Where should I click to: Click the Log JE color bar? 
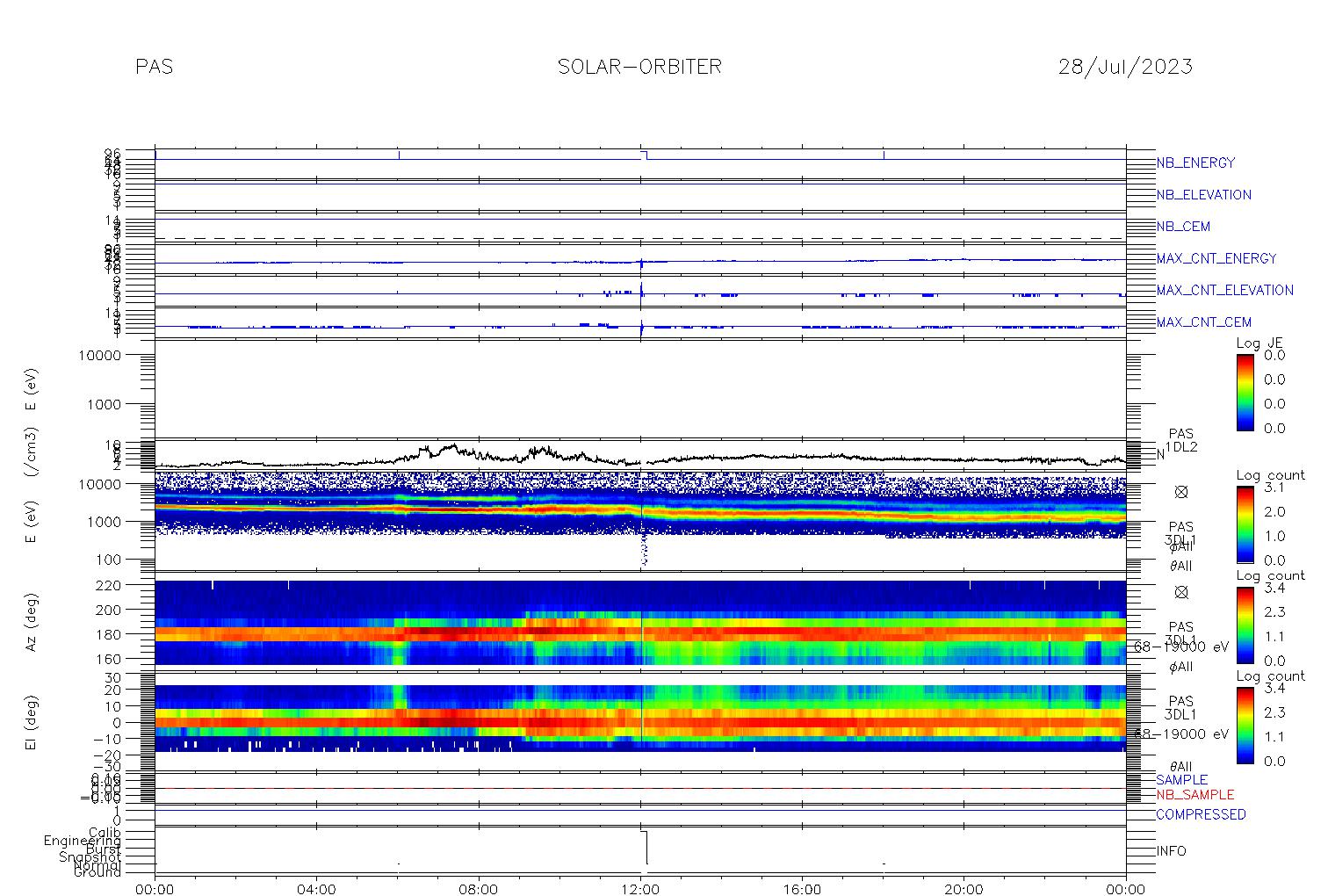[1245, 392]
